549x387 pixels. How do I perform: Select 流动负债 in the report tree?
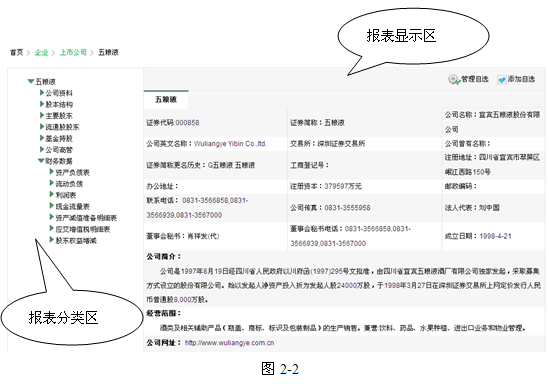69,184
